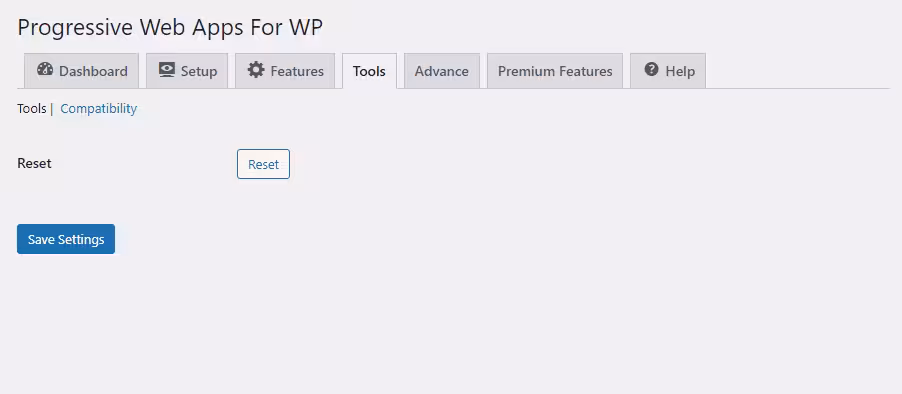
Task: Go to the Features tab label
Action: click(297, 71)
